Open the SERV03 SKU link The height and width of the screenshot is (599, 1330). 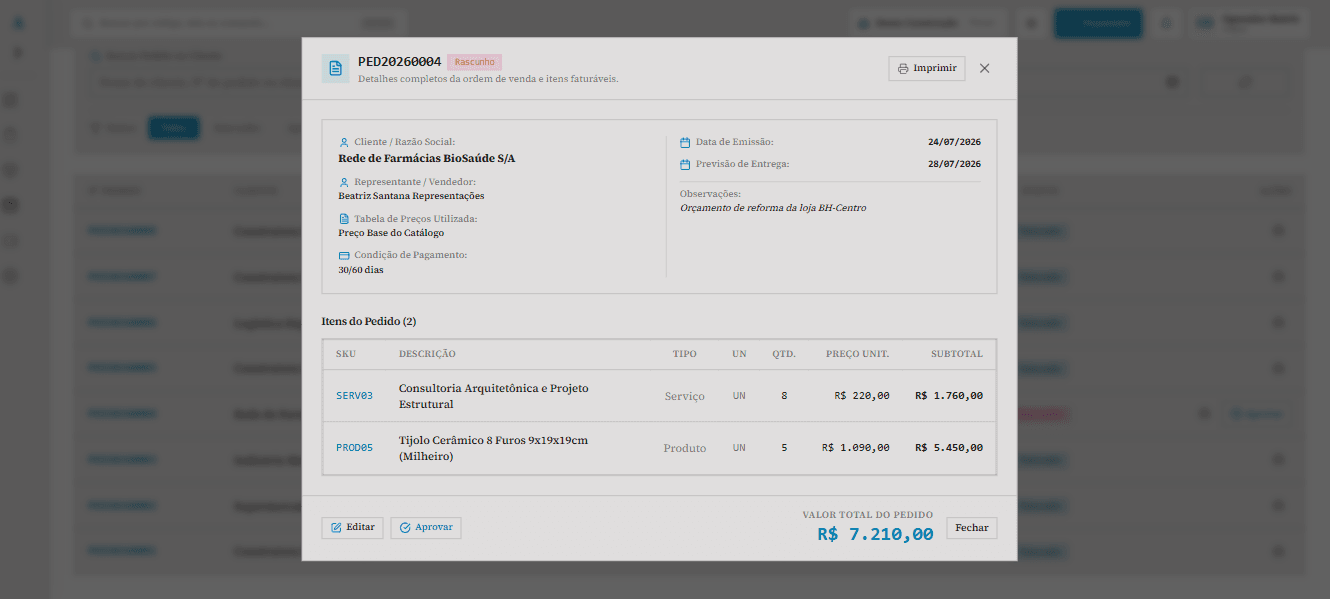click(354, 396)
